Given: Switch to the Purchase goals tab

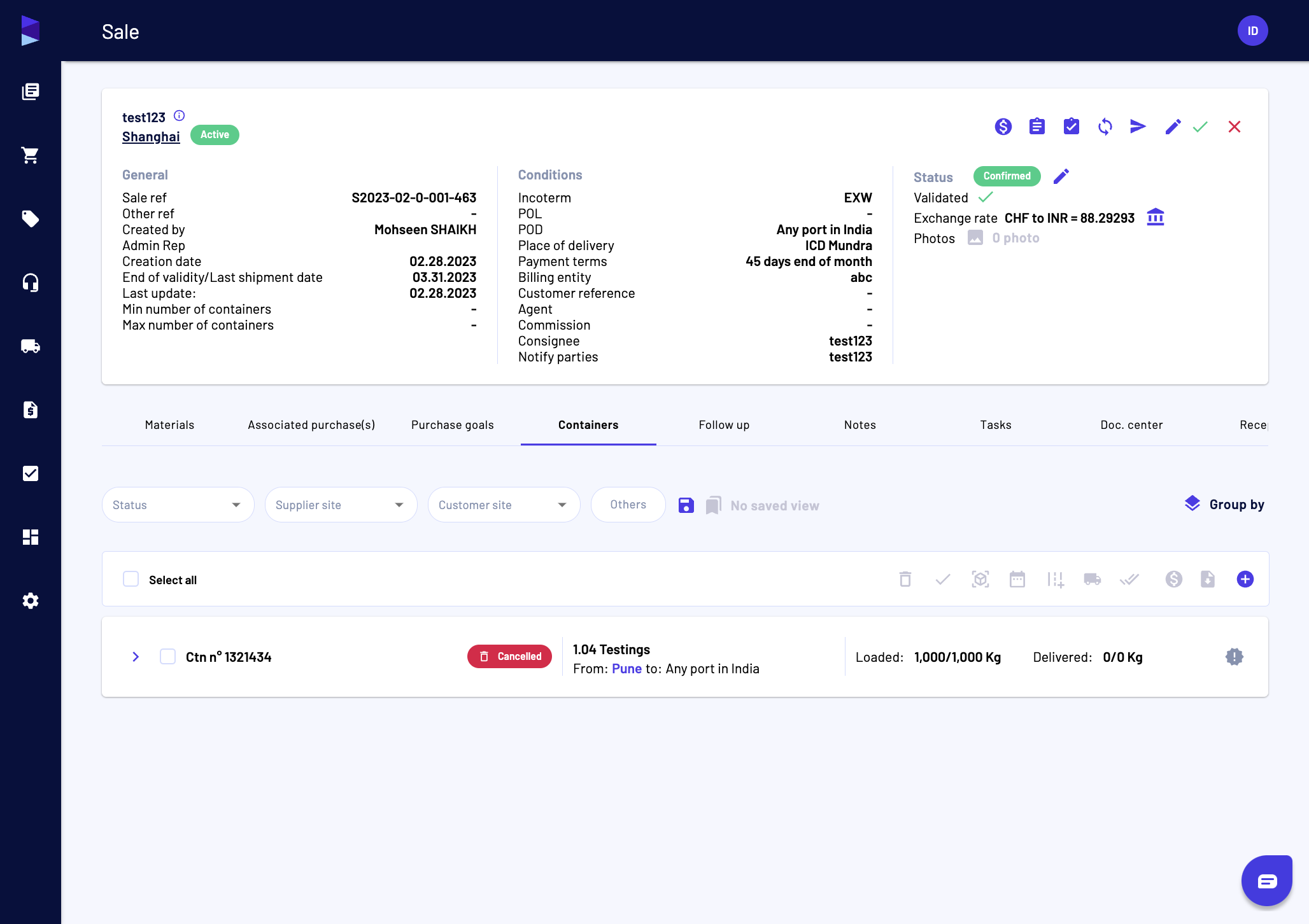Looking at the screenshot, I should [x=453, y=425].
